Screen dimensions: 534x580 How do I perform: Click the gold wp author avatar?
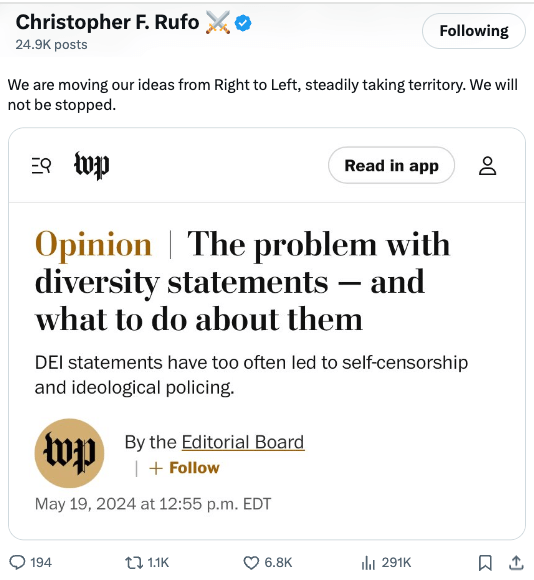coord(69,453)
